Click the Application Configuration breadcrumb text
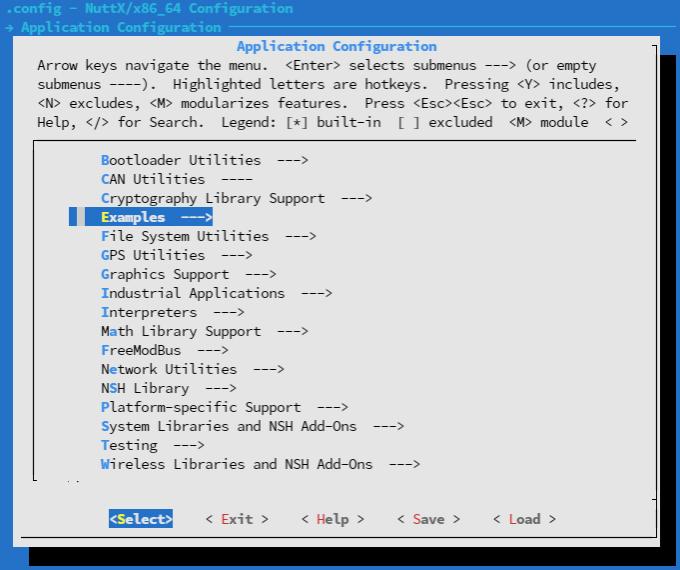The image size is (680, 570). click(x=121, y=27)
